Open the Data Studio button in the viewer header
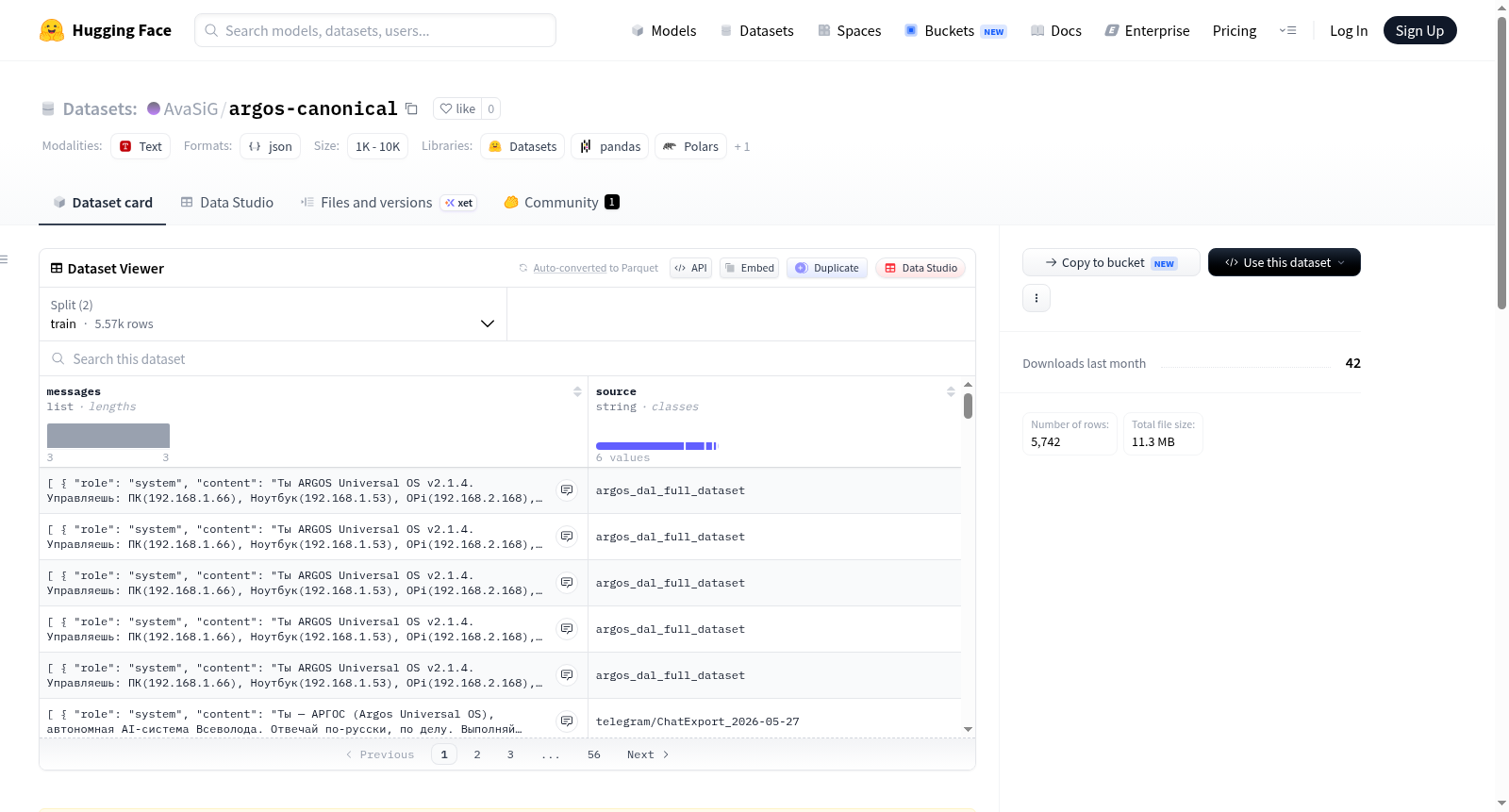Viewport: 1509px width, 812px height. (920, 268)
